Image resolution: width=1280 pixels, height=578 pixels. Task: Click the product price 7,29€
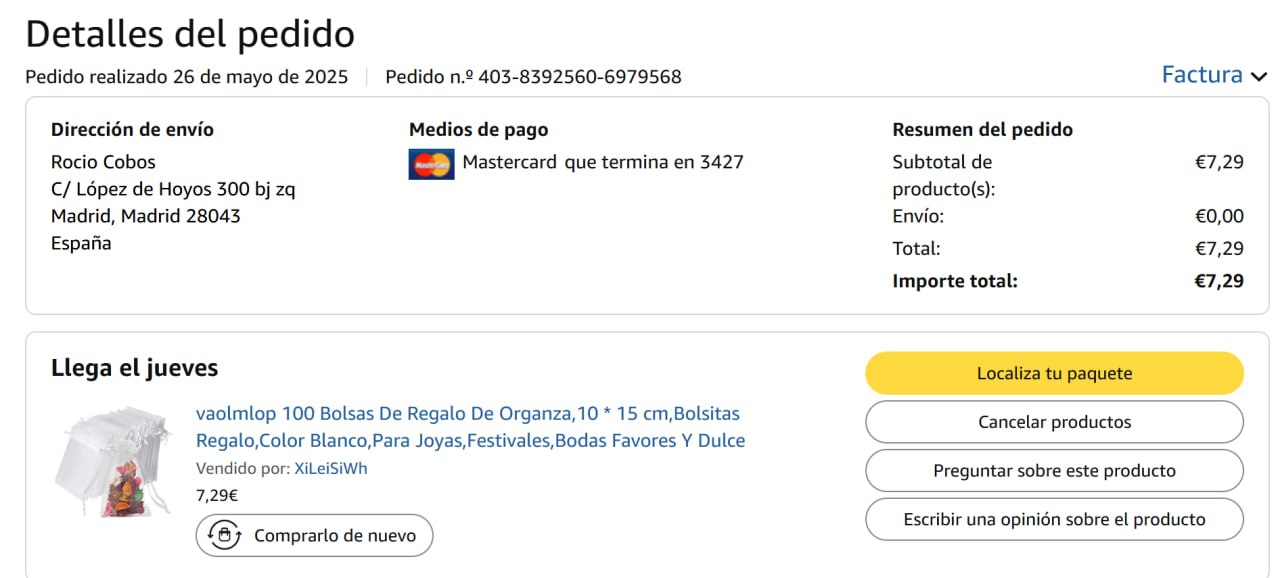(x=217, y=495)
